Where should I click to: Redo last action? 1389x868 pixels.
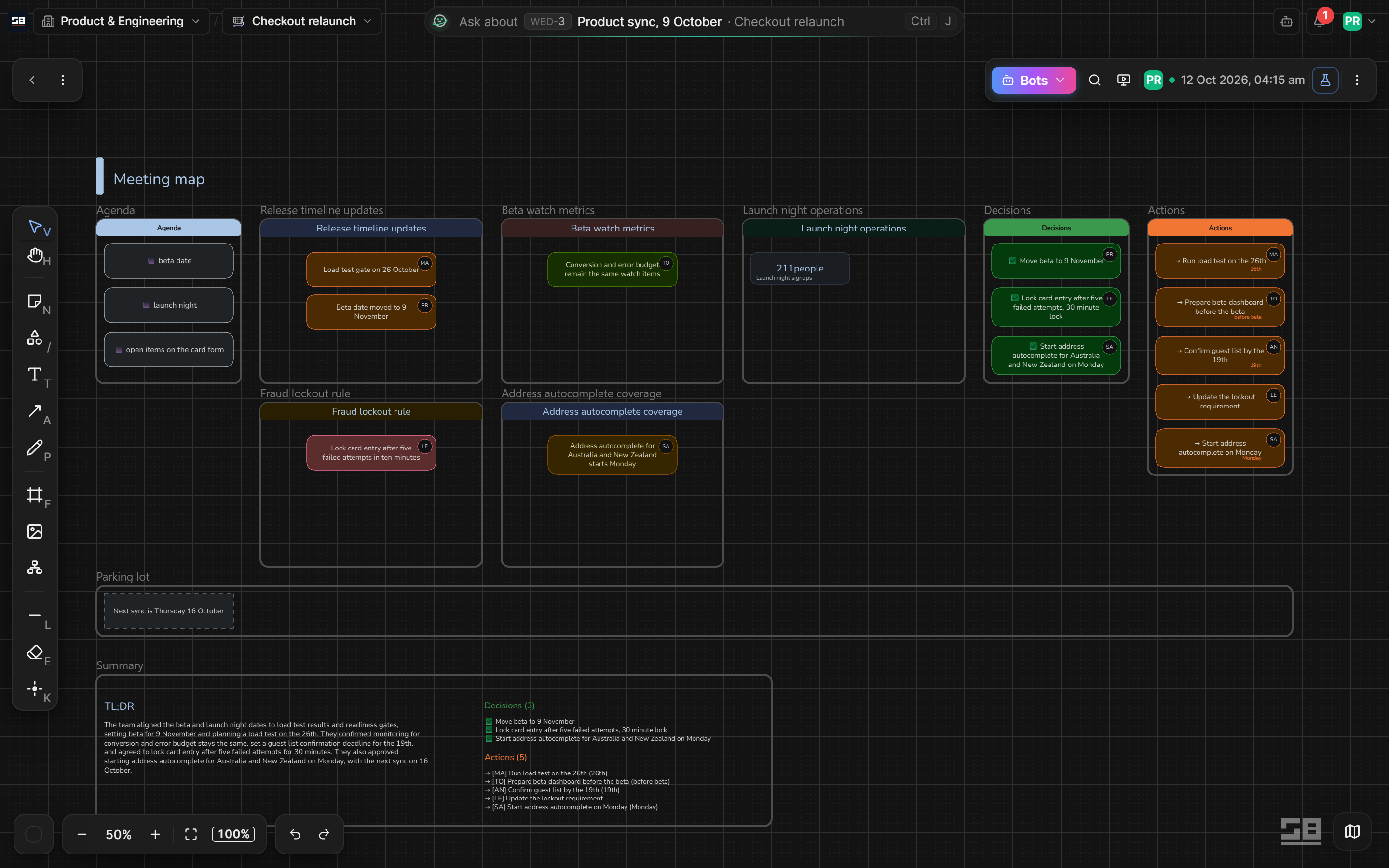click(x=324, y=834)
